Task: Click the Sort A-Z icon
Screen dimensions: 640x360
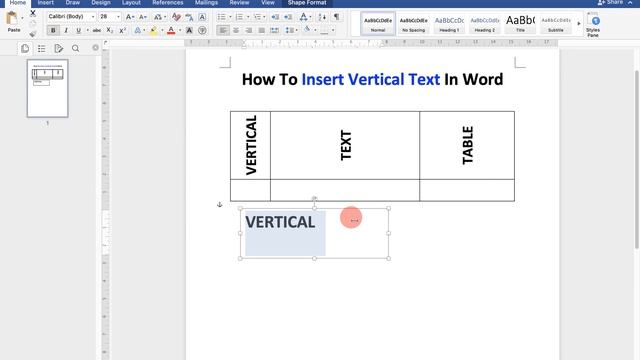Action: click(322, 17)
